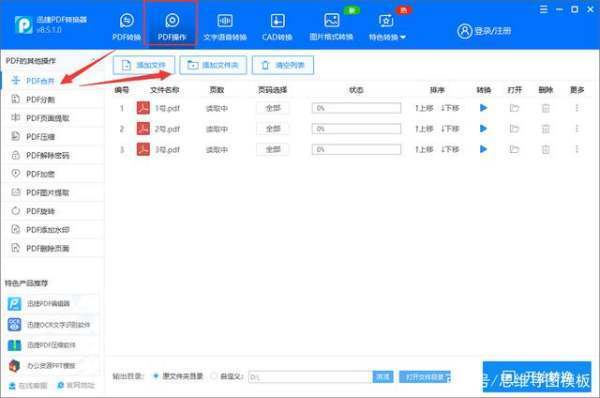Click the 浏览 browse button

tap(383, 377)
